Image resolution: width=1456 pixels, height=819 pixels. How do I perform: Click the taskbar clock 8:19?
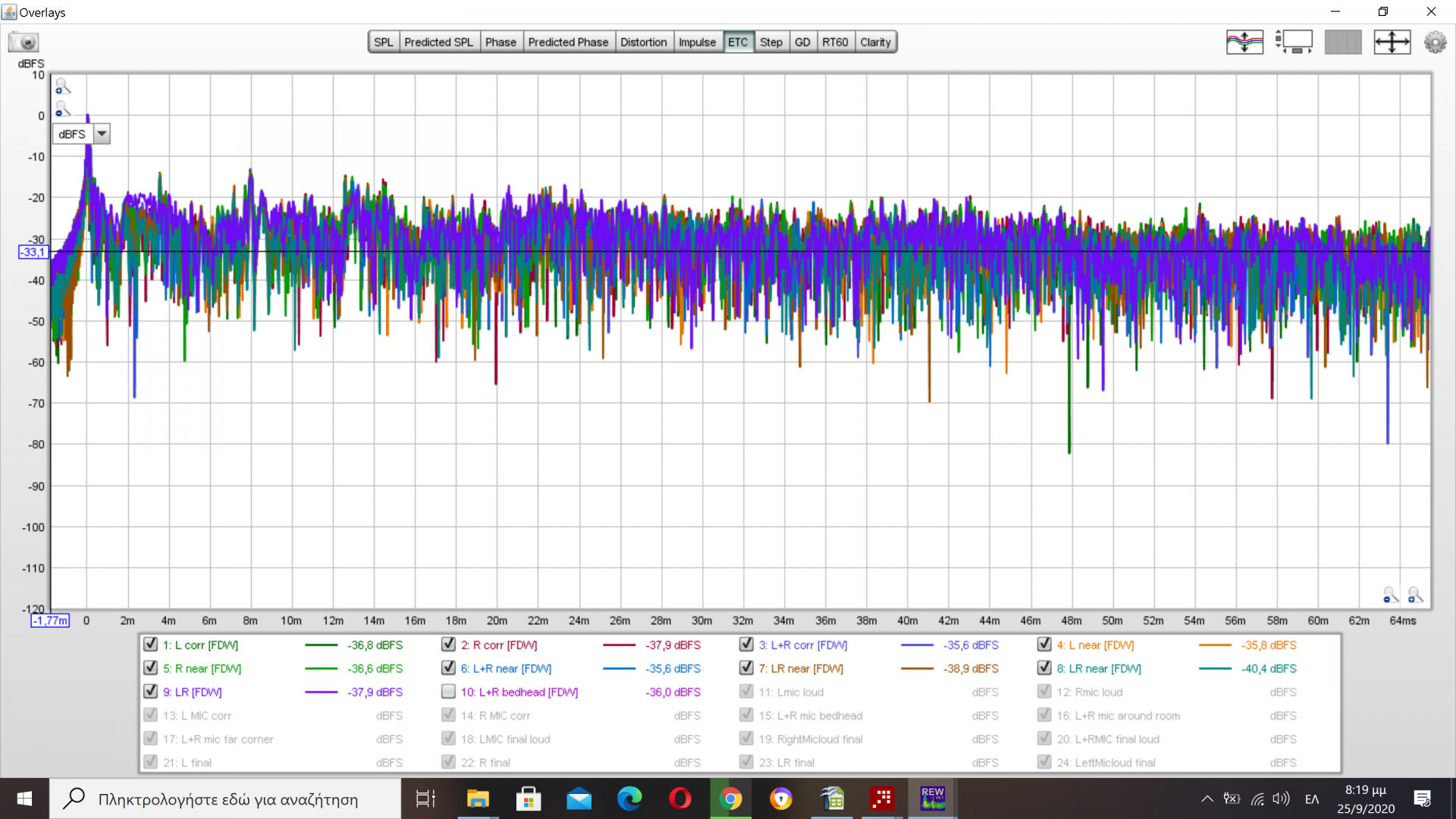click(1365, 799)
